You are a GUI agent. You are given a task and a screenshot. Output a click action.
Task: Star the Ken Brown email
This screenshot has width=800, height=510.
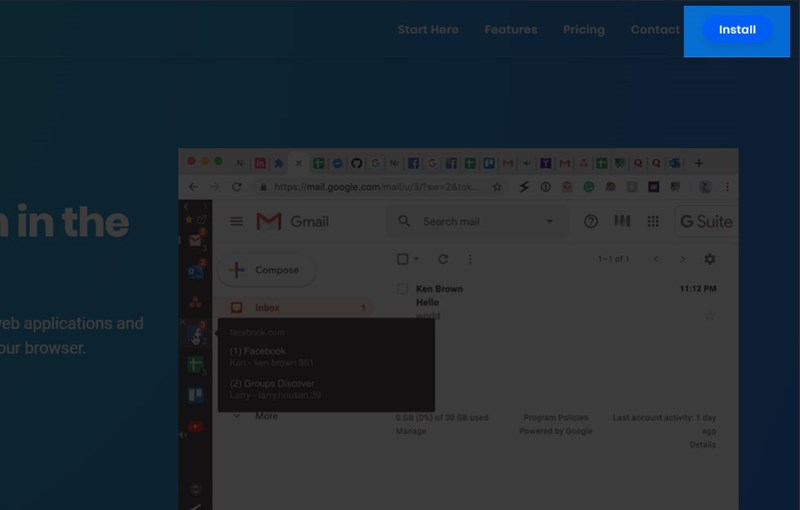(710, 316)
